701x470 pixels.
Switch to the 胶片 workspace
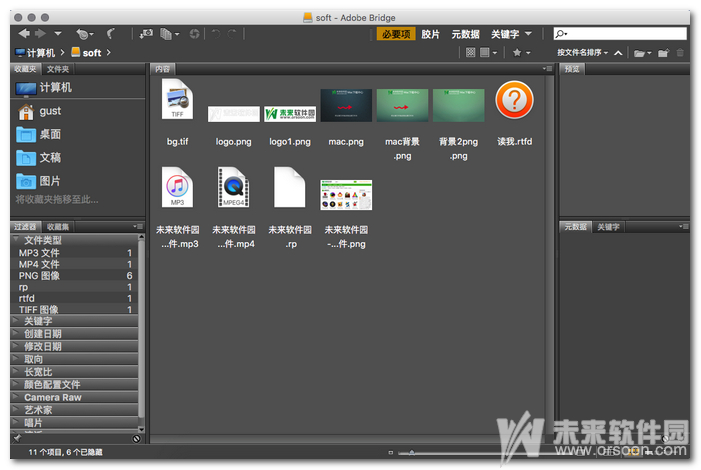pos(430,34)
